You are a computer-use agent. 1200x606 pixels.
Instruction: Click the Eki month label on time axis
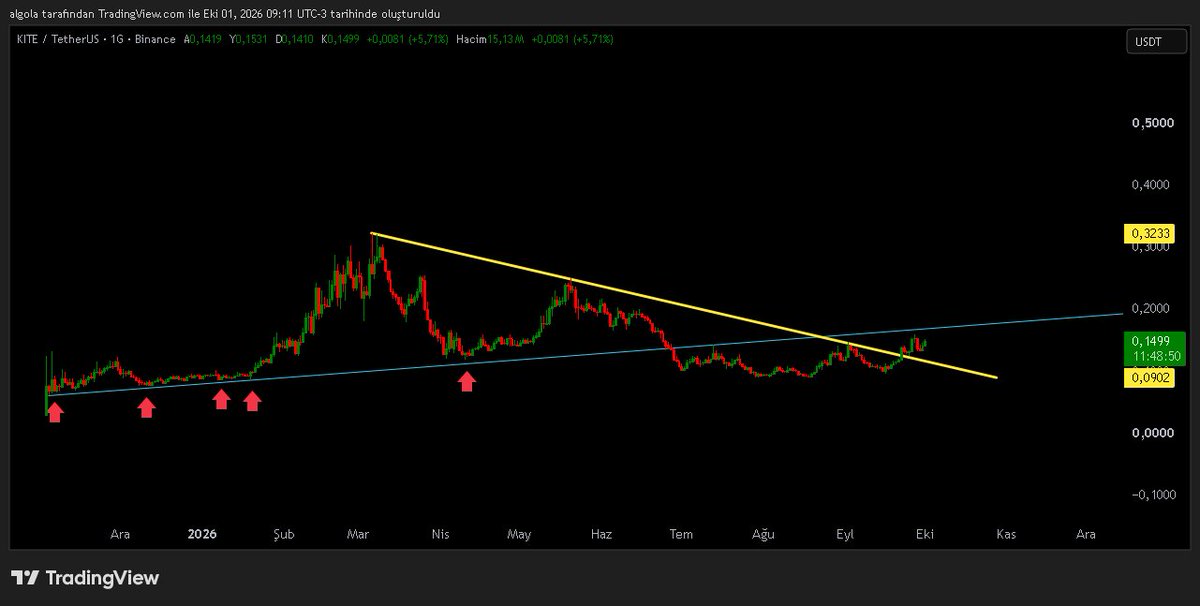point(925,534)
